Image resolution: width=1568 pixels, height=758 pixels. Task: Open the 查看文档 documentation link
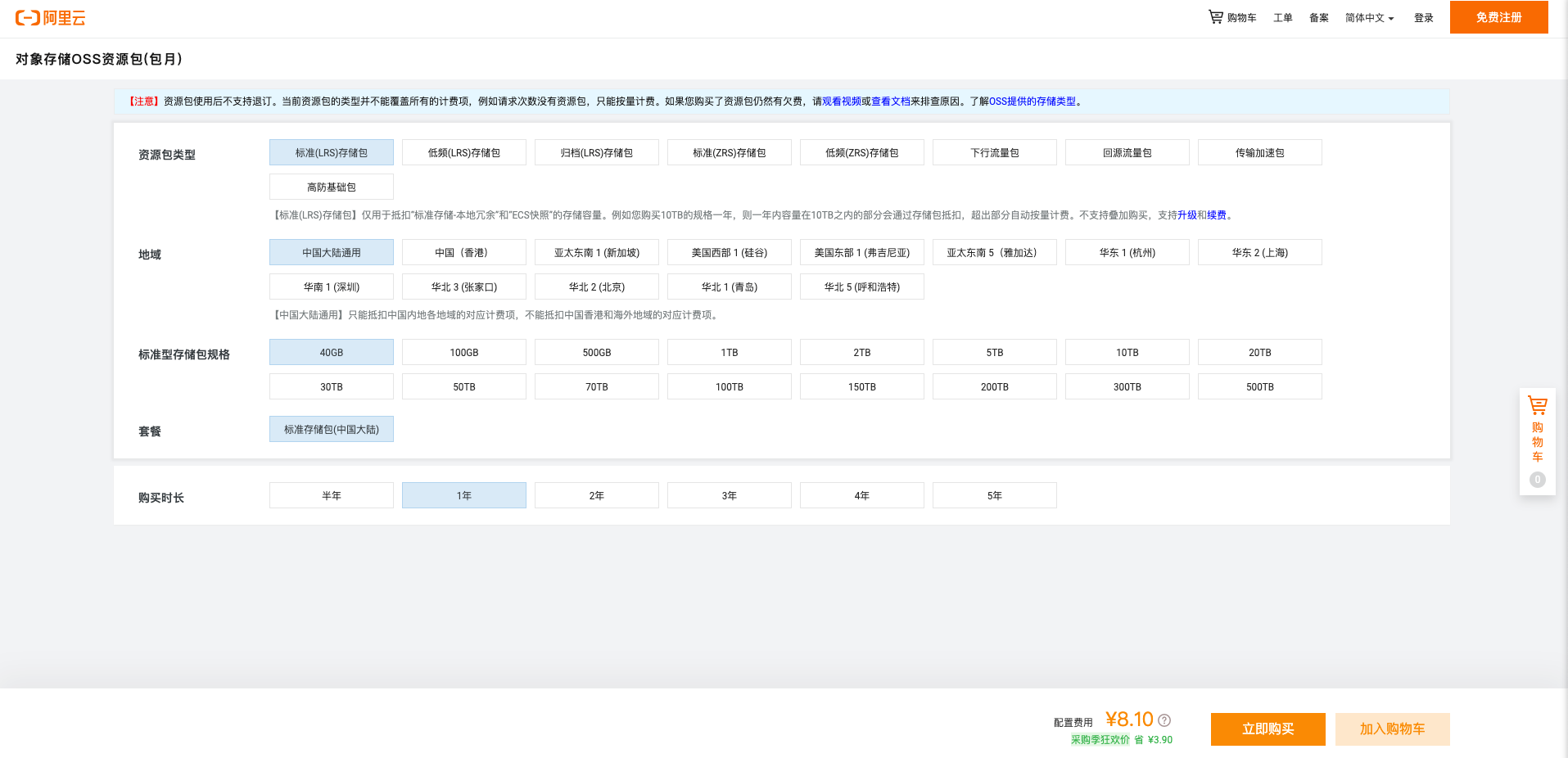tap(890, 102)
